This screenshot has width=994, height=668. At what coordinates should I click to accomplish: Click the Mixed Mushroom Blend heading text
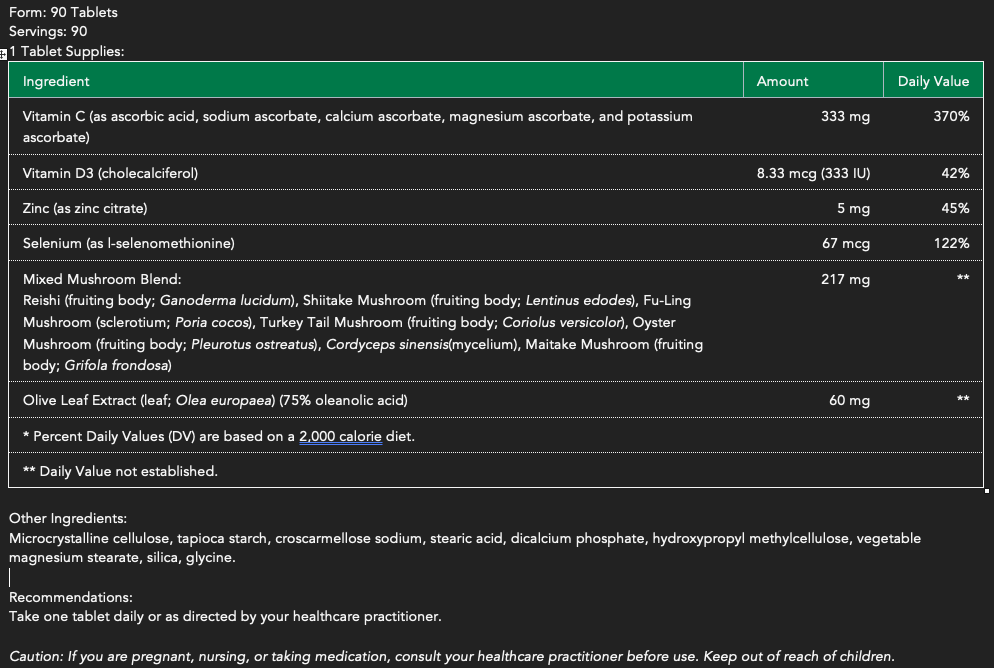coord(102,279)
